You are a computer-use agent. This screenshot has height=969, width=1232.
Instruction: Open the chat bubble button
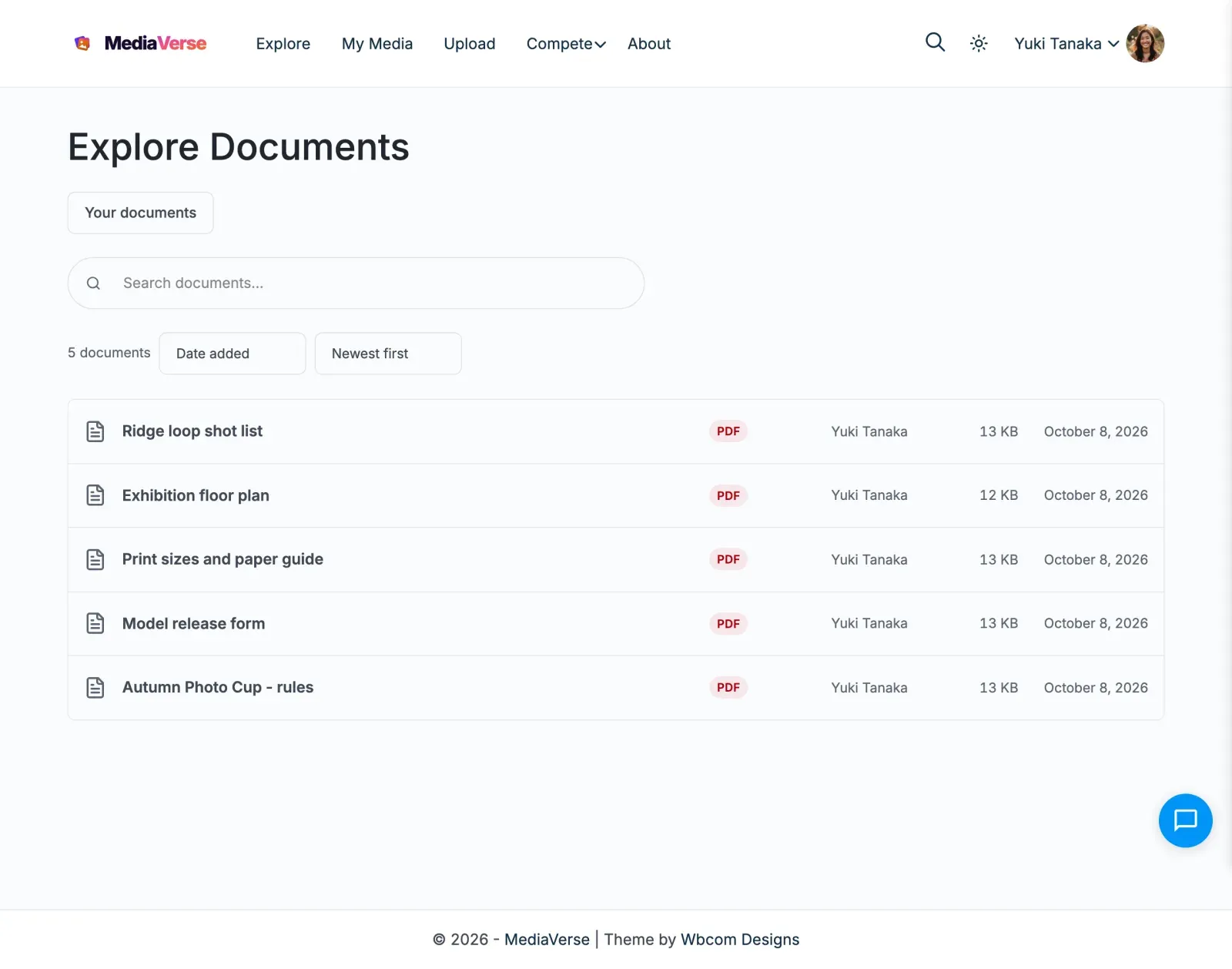[x=1185, y=820]
